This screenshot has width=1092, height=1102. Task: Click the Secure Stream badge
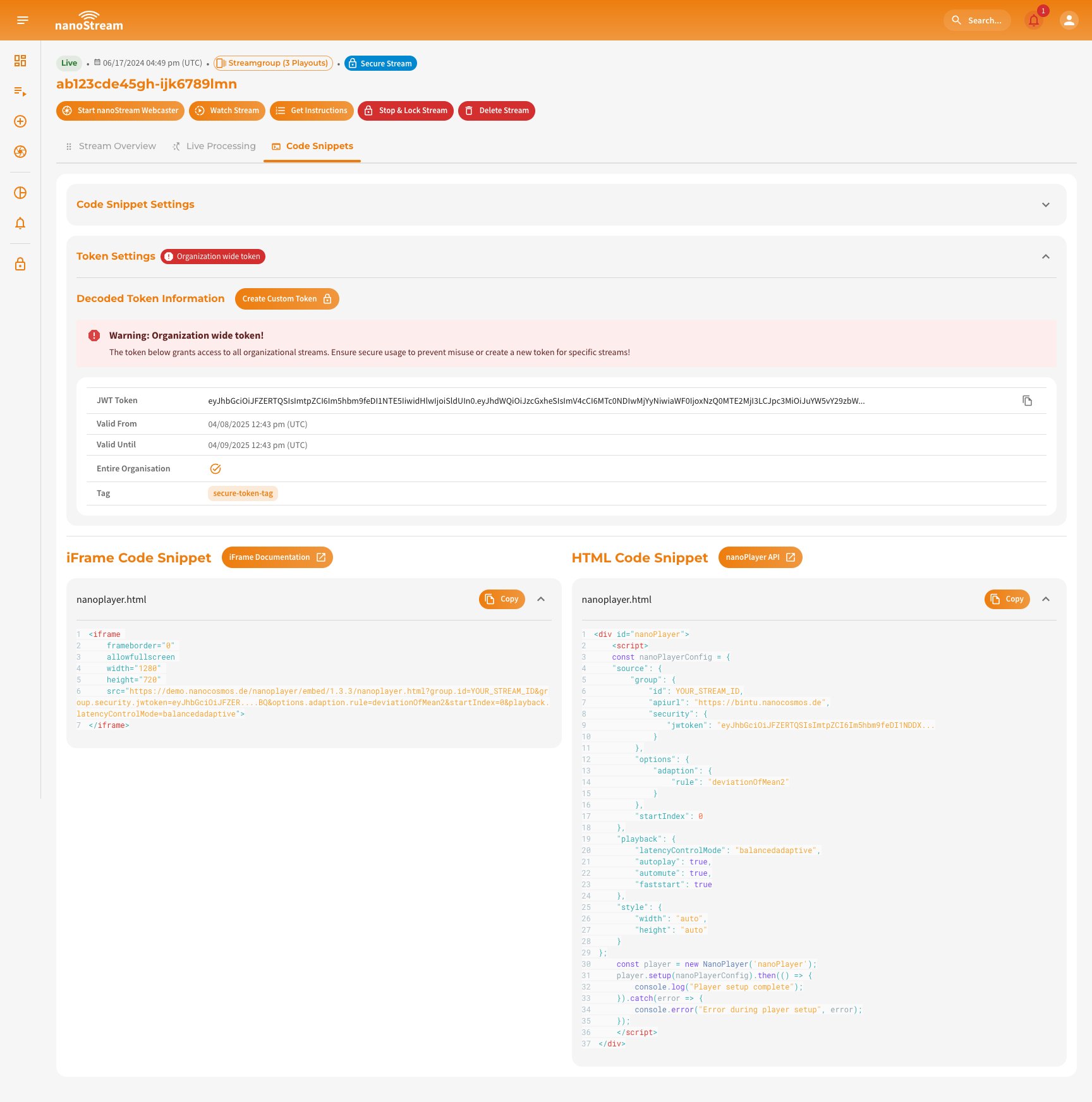click(380, 63)
